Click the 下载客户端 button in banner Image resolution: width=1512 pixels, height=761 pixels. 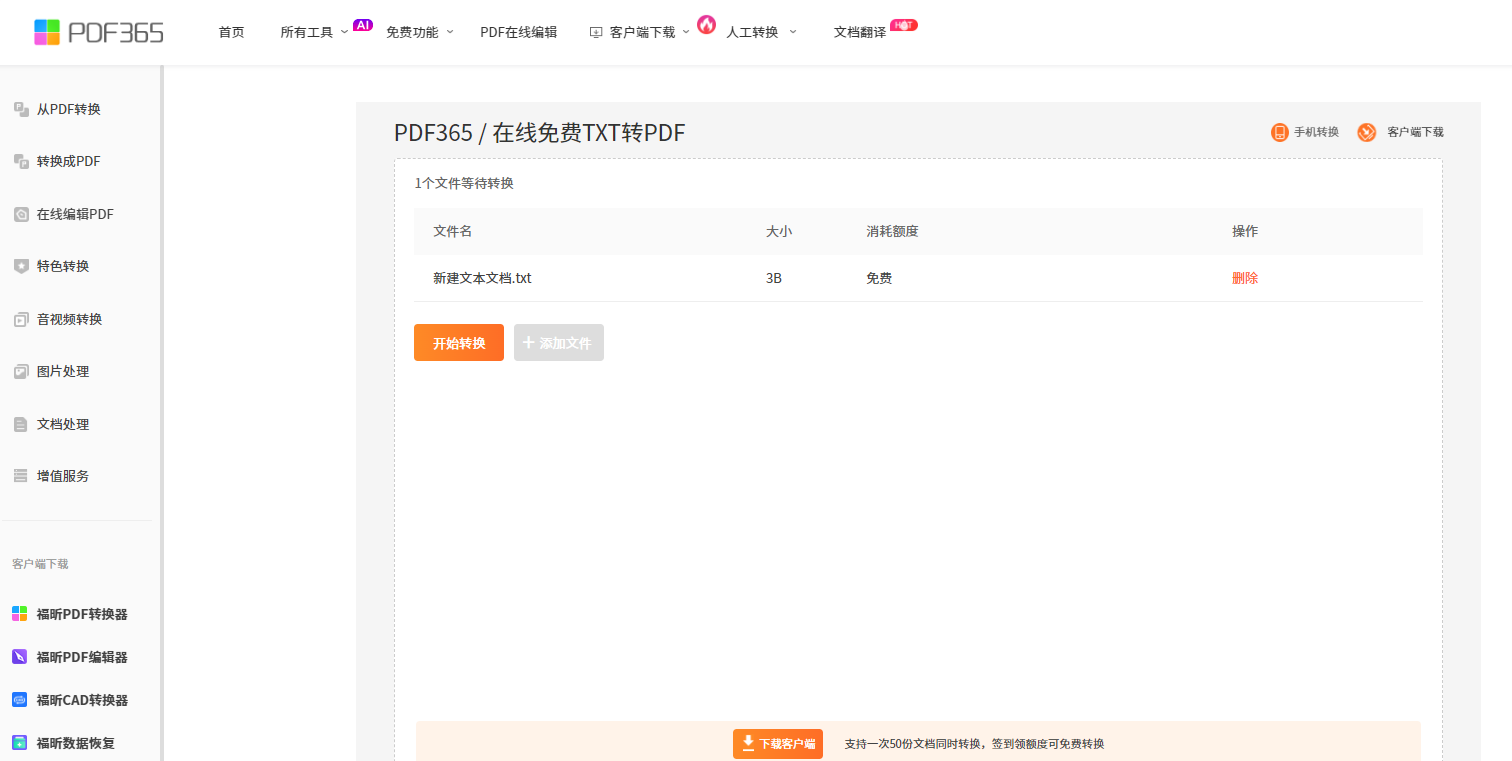[x=777, y=744]
